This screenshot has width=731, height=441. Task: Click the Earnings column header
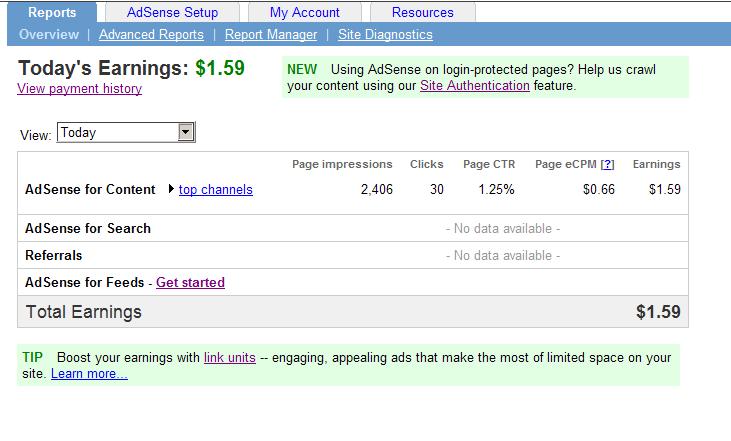(656, 164)
